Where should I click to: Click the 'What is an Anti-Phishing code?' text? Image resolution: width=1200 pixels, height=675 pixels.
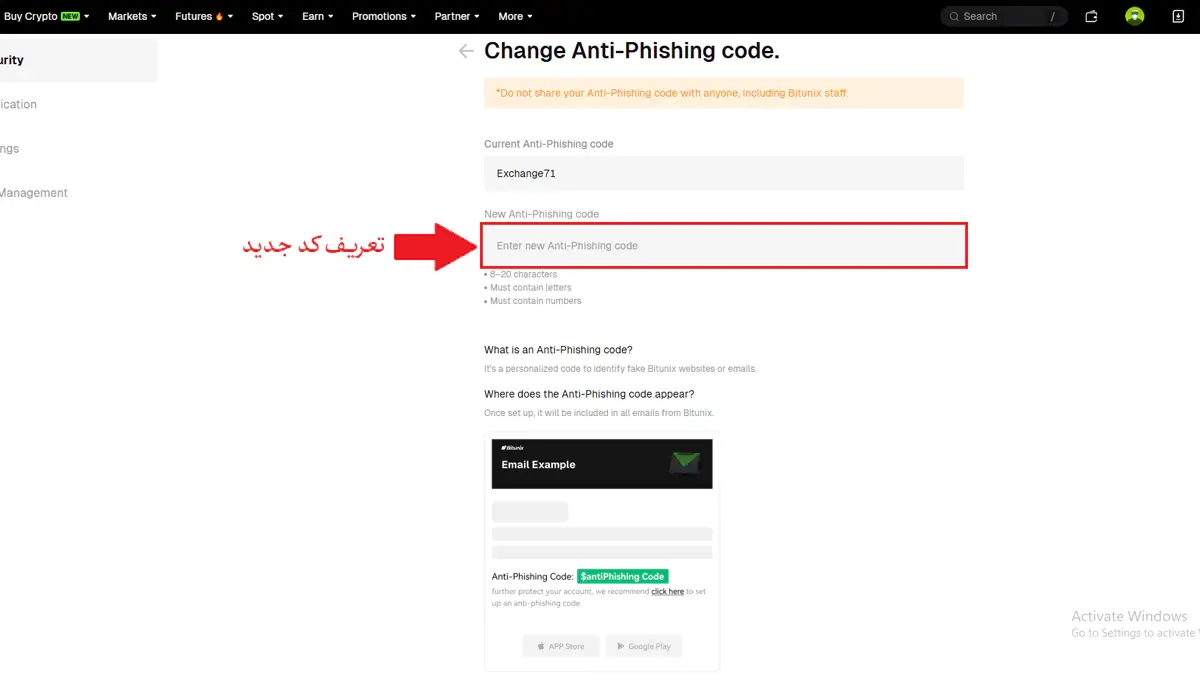coord(558,350)
